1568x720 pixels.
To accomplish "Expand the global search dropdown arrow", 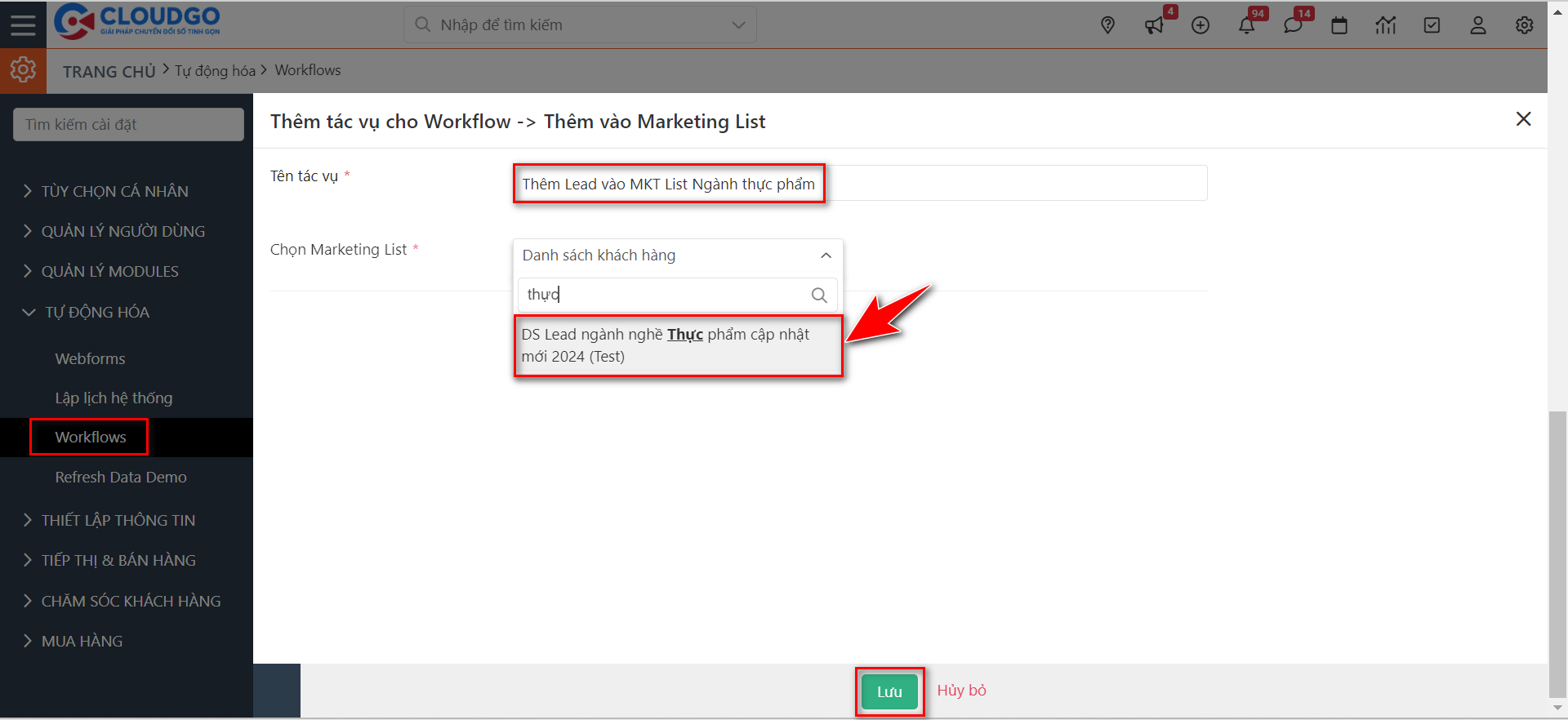I will click(738, 25).
